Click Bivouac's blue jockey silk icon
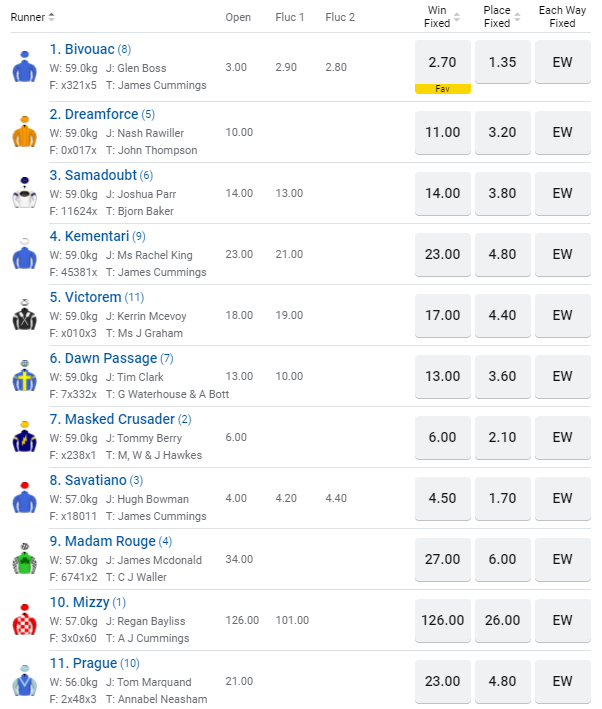602x709 pixels. [x=24, y=67]
